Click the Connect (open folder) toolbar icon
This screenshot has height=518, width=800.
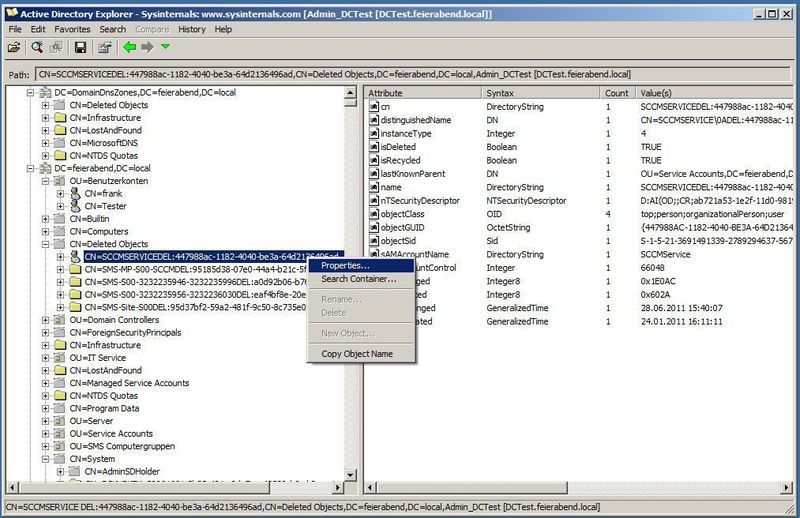pyautogui.click(x=14, y=47)
